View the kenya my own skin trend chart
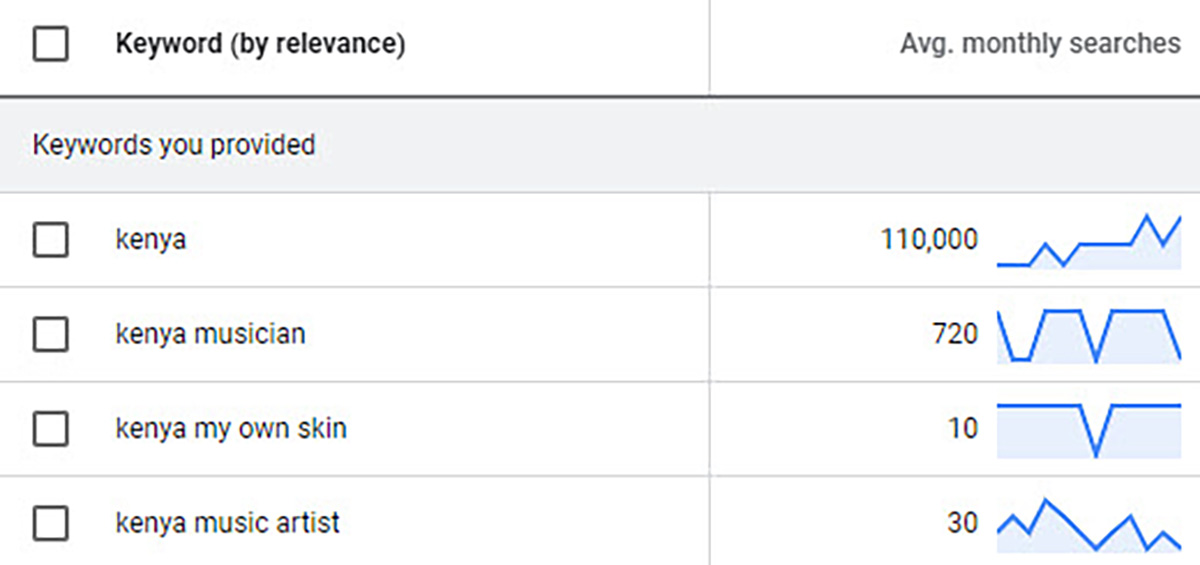The image size is (1200, 565). 1089,430
